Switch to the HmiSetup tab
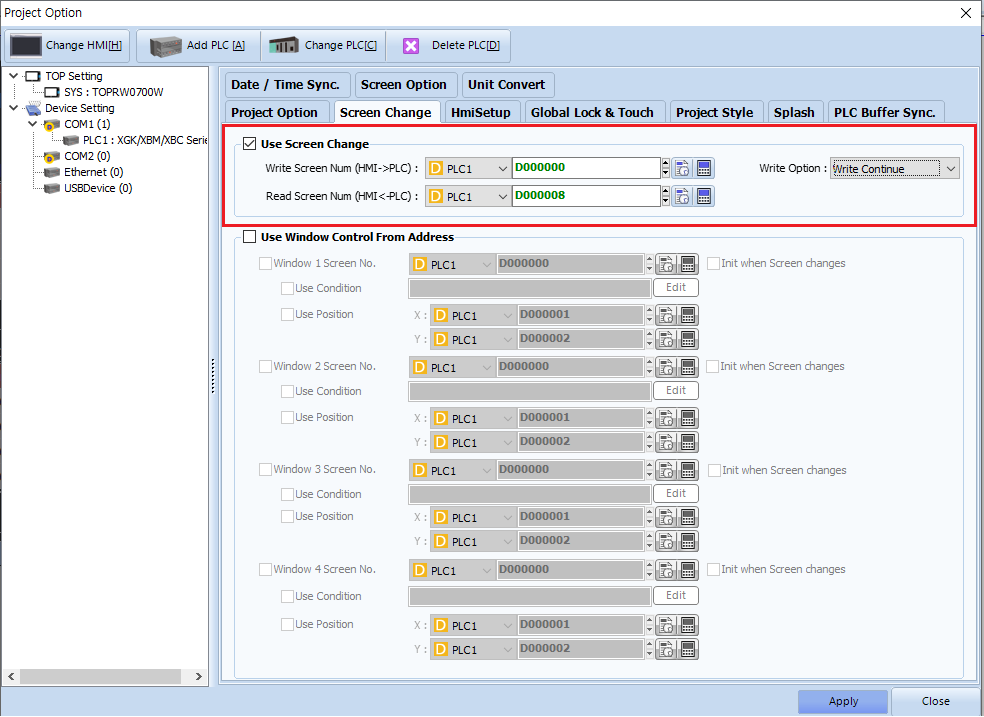This screenshot has width=984, height=717. click(481, 112)
